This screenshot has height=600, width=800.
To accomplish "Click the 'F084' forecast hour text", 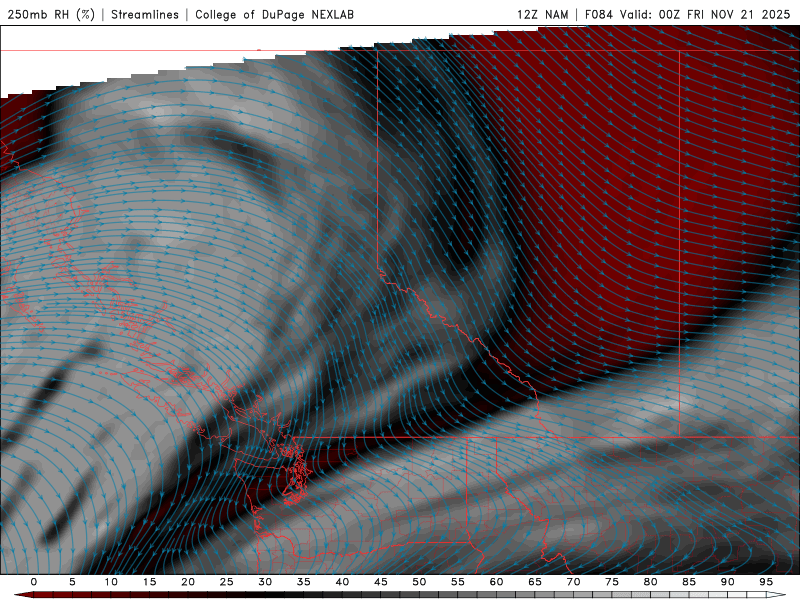I will (x=598, y=15).
